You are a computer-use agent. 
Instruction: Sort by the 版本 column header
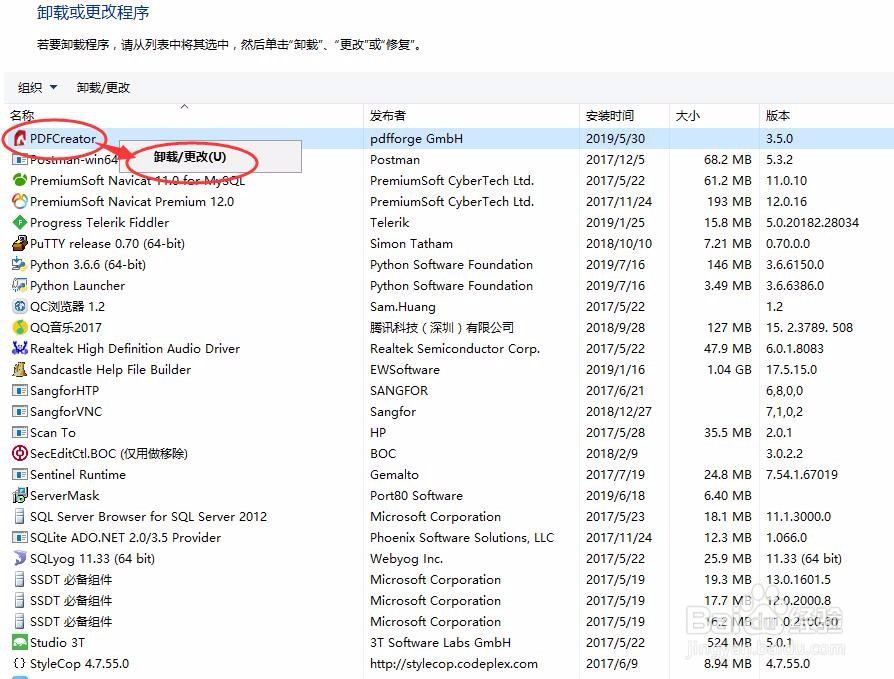778,116
